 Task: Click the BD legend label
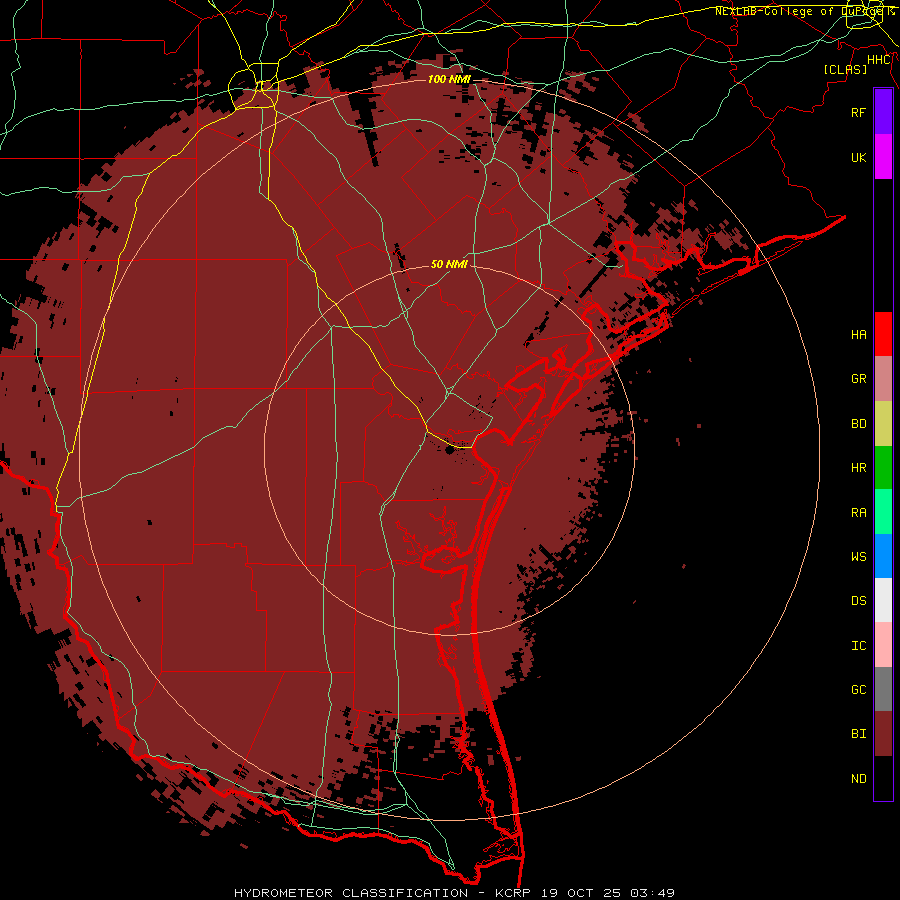point(859,424)
